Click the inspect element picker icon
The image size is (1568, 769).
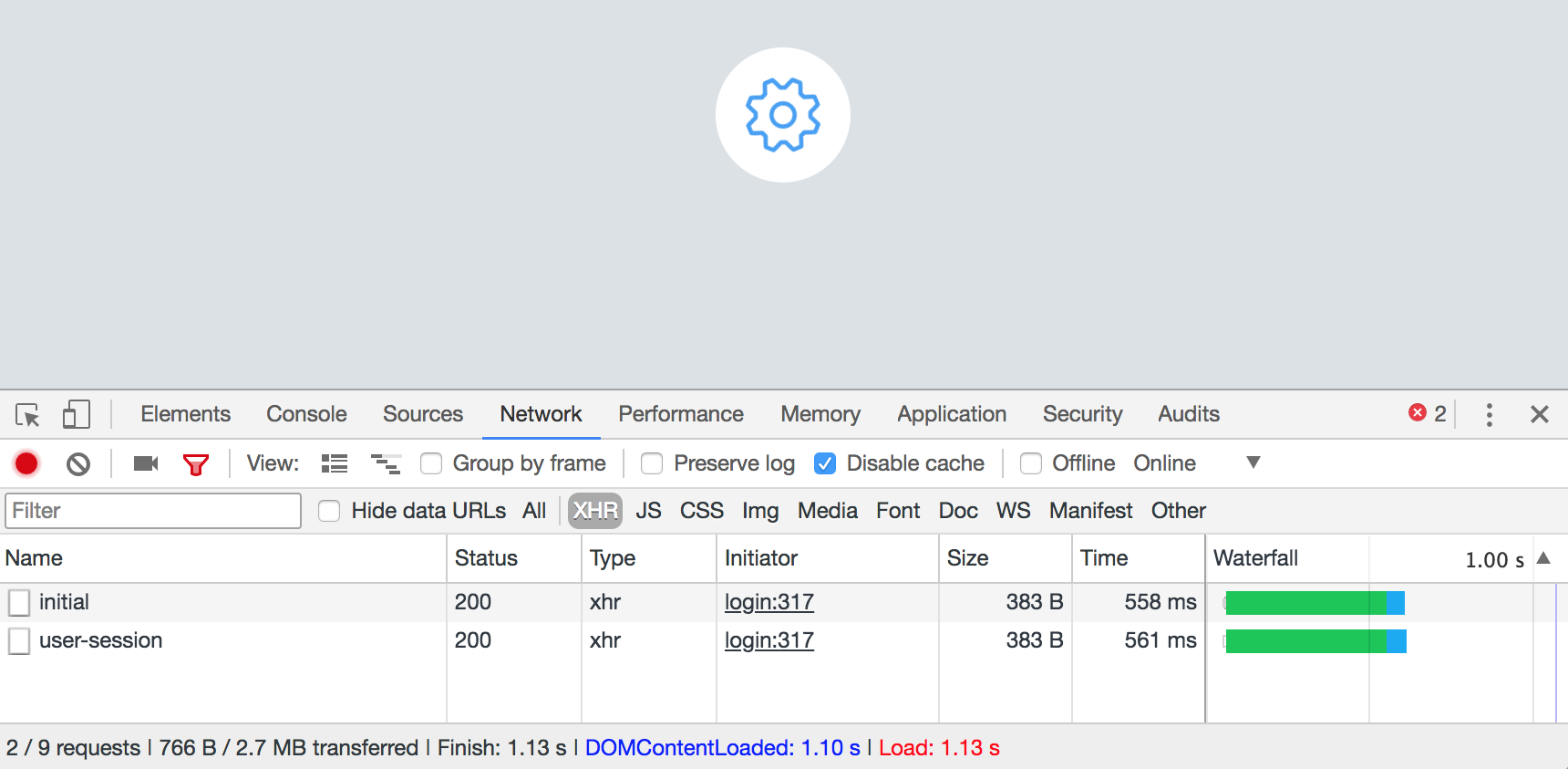[x=27, y=415]
